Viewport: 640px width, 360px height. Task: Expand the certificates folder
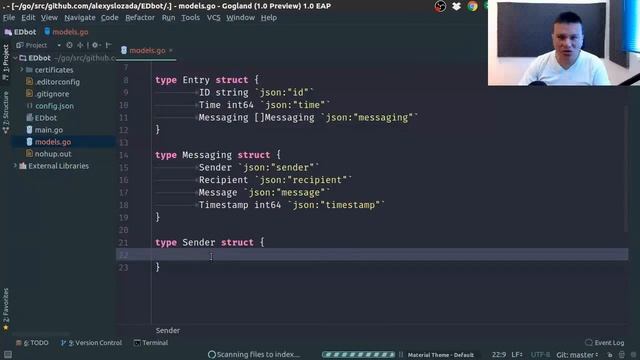22,70
